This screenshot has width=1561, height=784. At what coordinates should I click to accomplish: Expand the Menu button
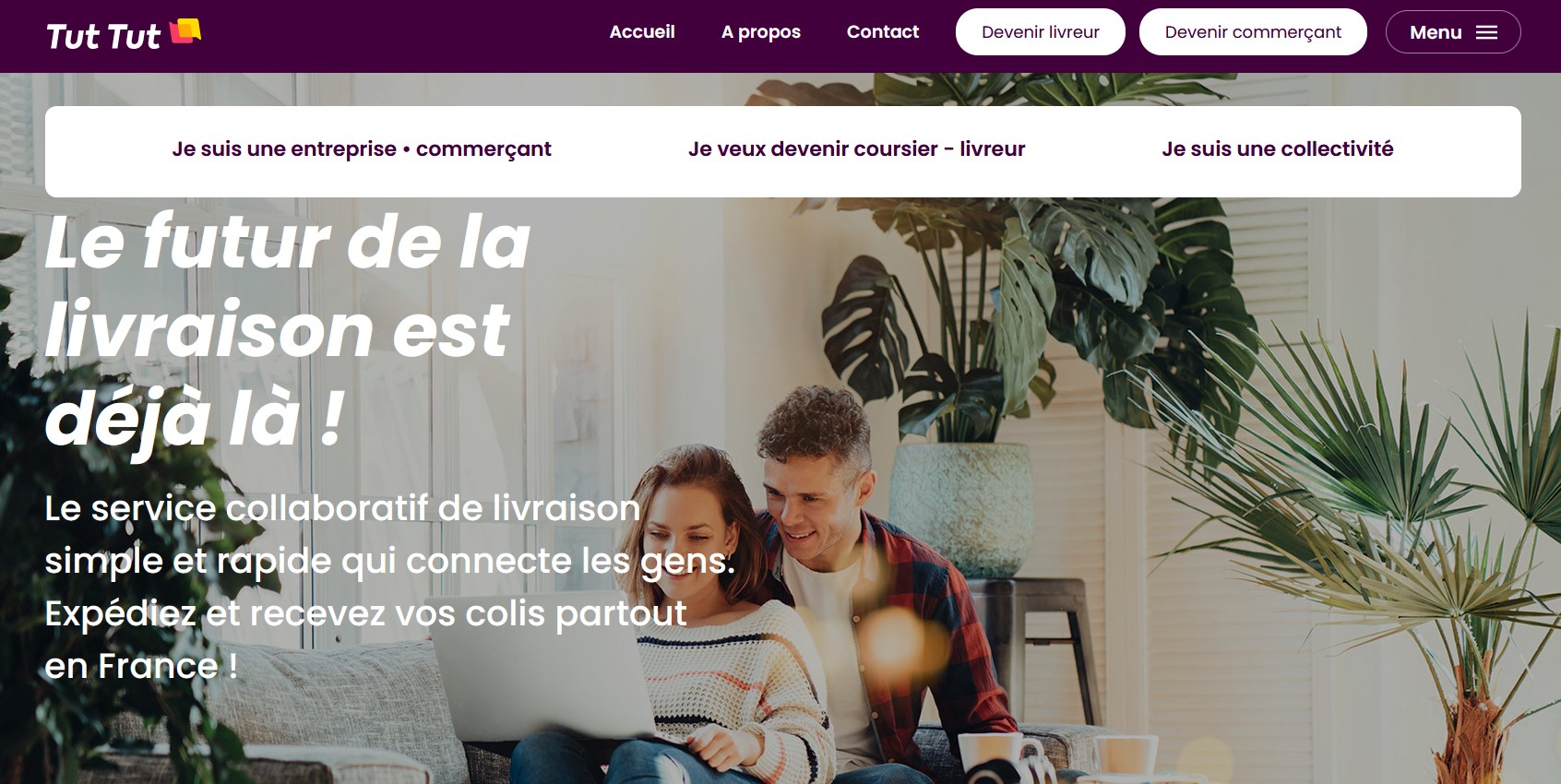coord(1453,32)
